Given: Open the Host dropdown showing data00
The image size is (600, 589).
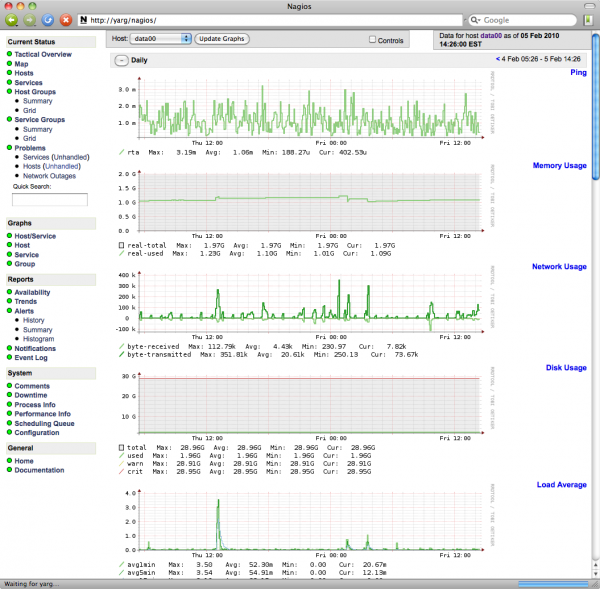Looking at the screenshot, I should coord(161,38).
